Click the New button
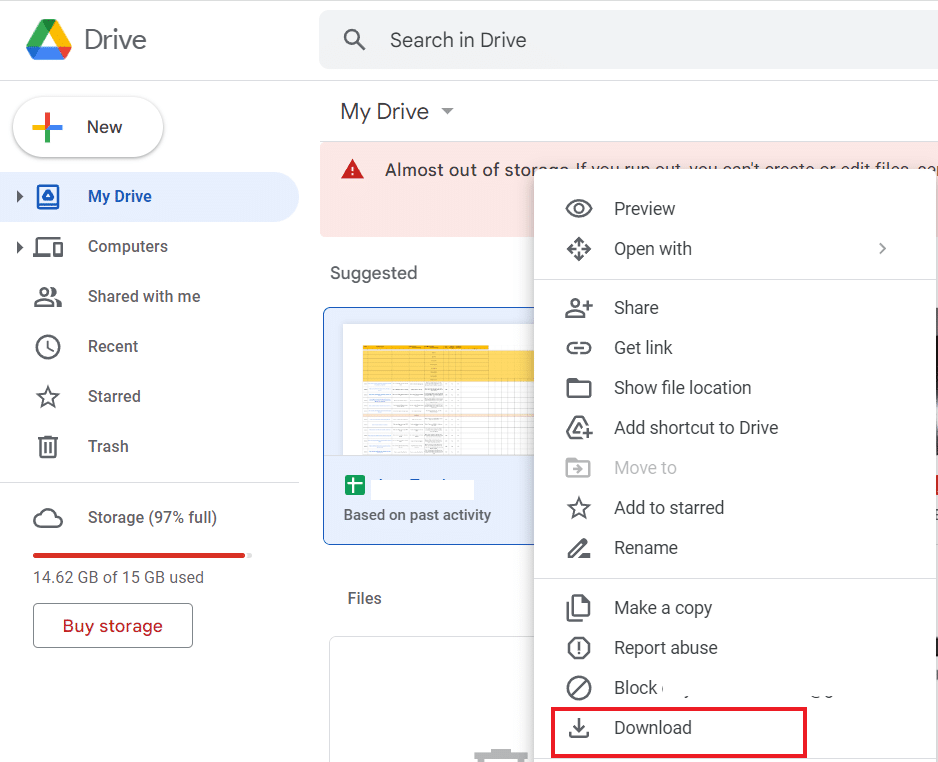Viewport: 938px width, 762px height. (88, 127)
